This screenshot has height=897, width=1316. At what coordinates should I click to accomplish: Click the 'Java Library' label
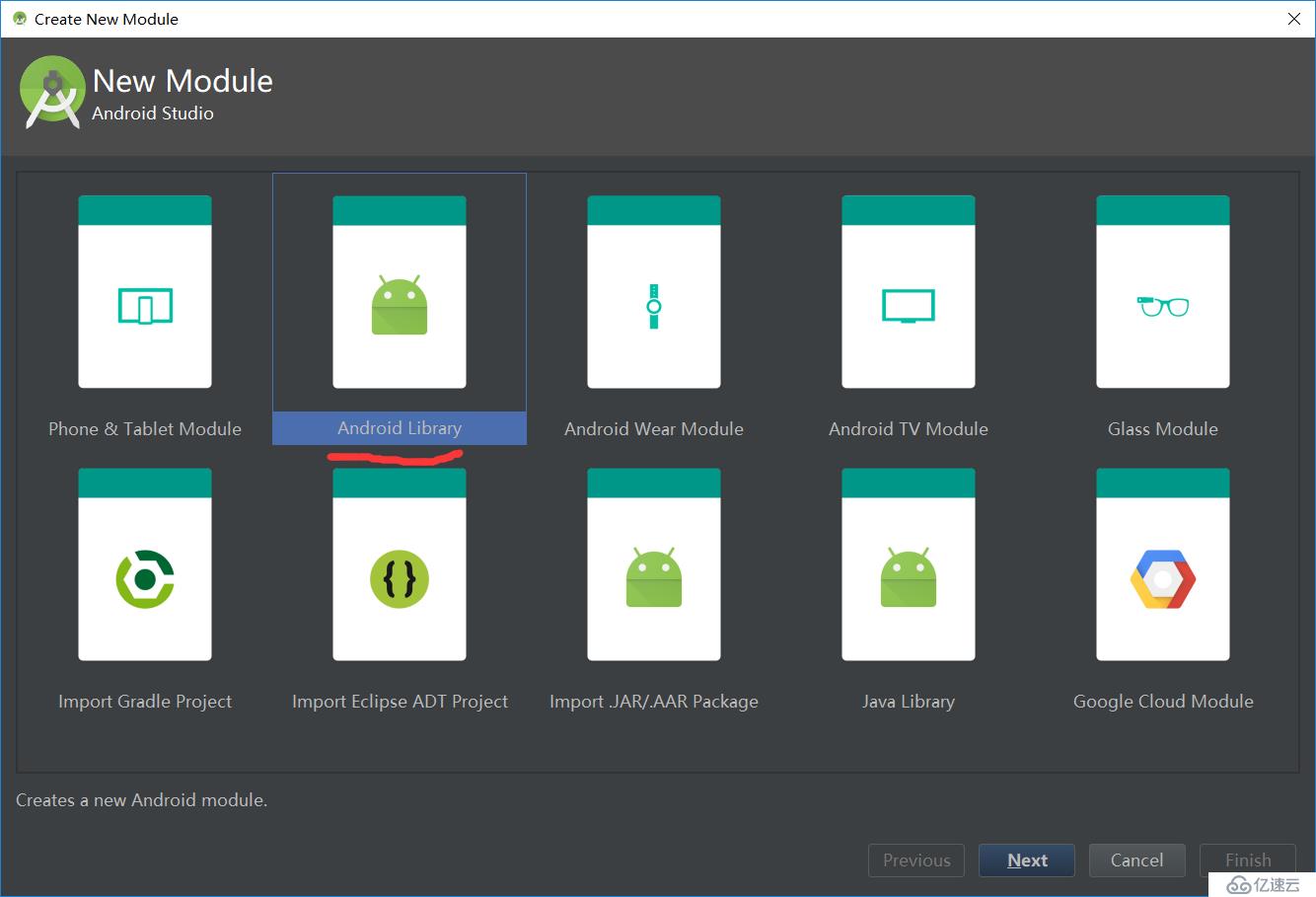909,702
